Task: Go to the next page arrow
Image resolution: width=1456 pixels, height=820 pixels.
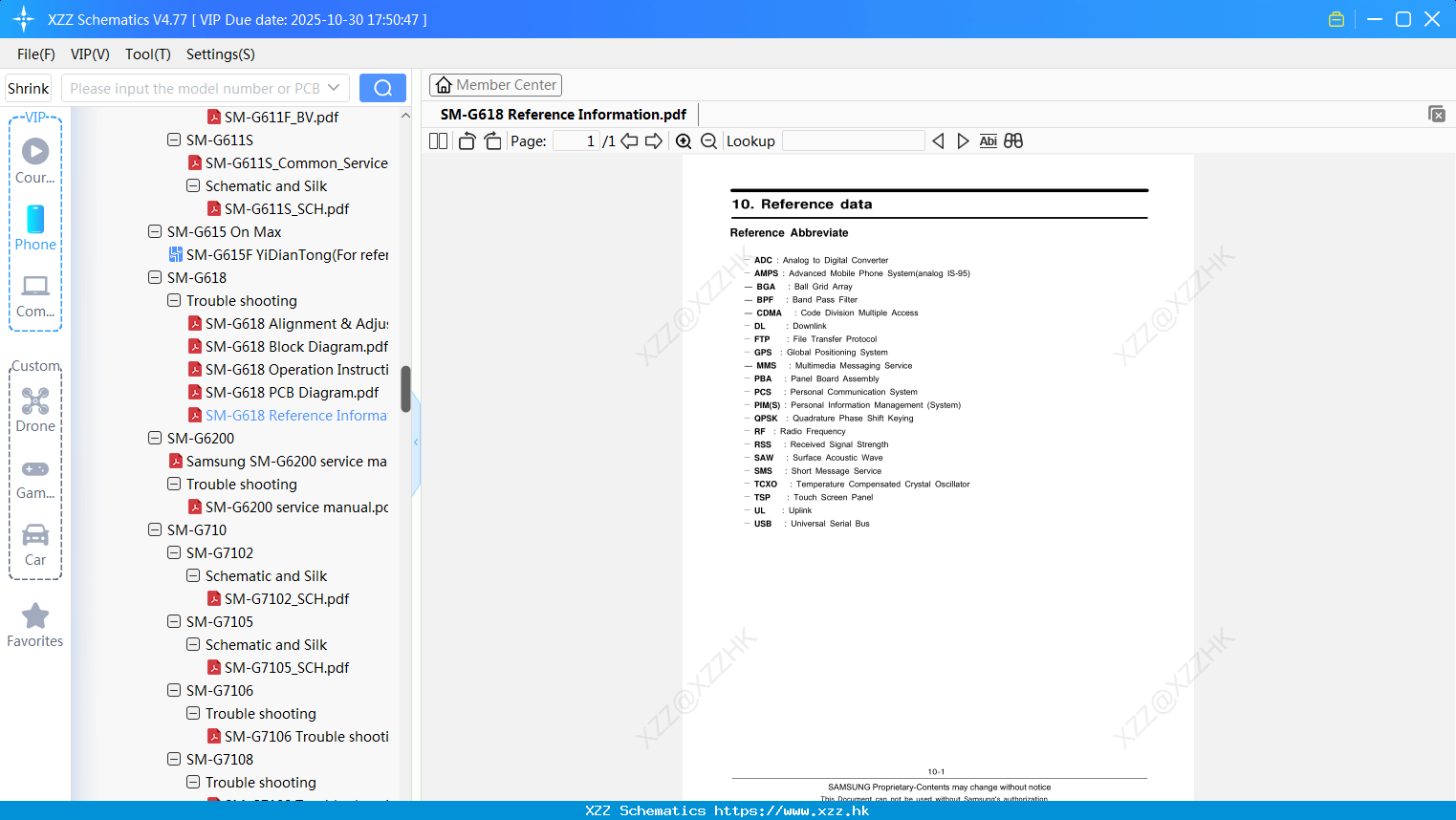Action: tap(654, 140)
